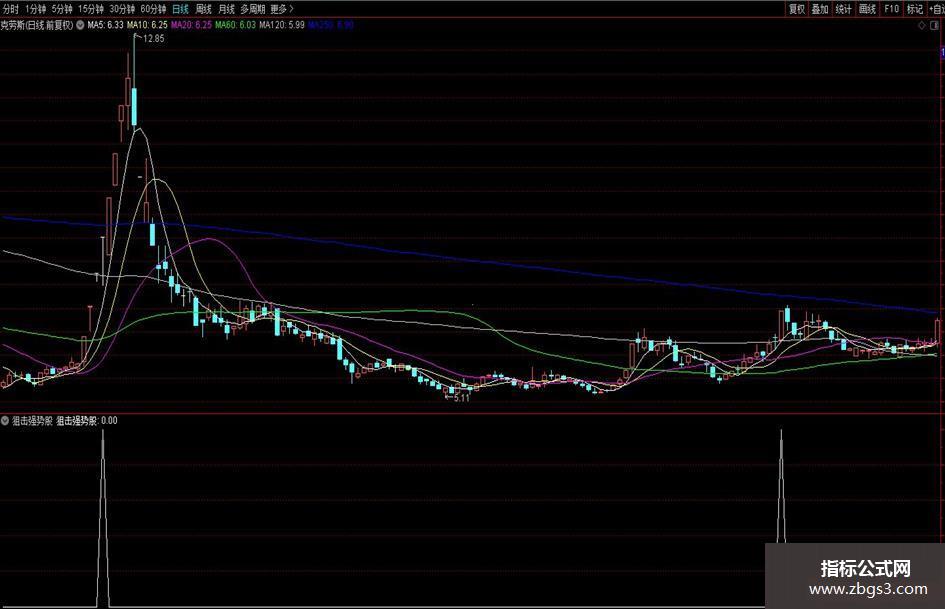This screenshot has height=609, width=945.
Task: Open the MA settings dropdown beside 克劳斯
Action: click(80, 25)
